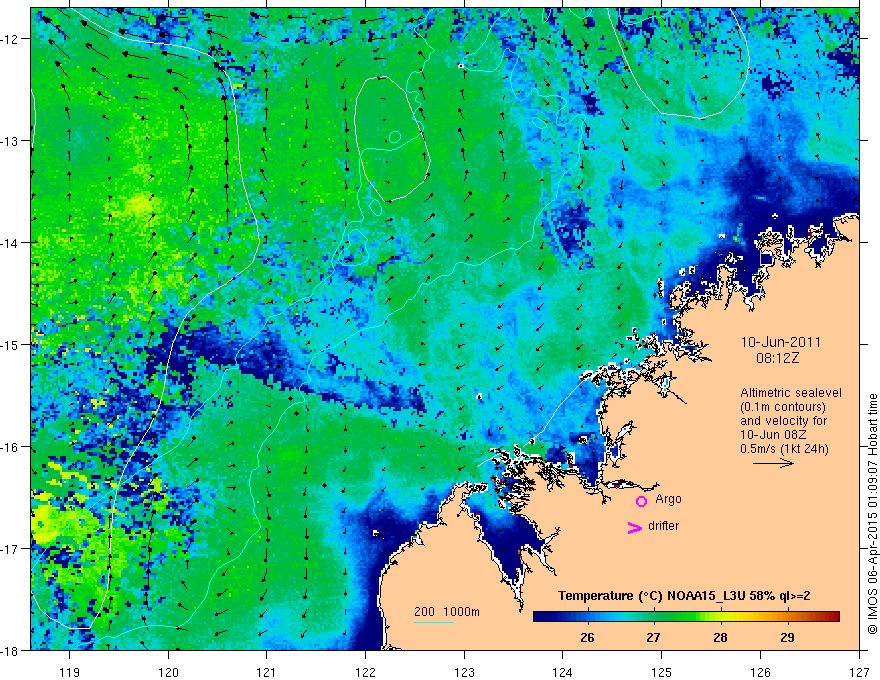Click the 0.5m/s velocity scale arrow
This screenshot has height=680, width=880.
coord(773,463)
